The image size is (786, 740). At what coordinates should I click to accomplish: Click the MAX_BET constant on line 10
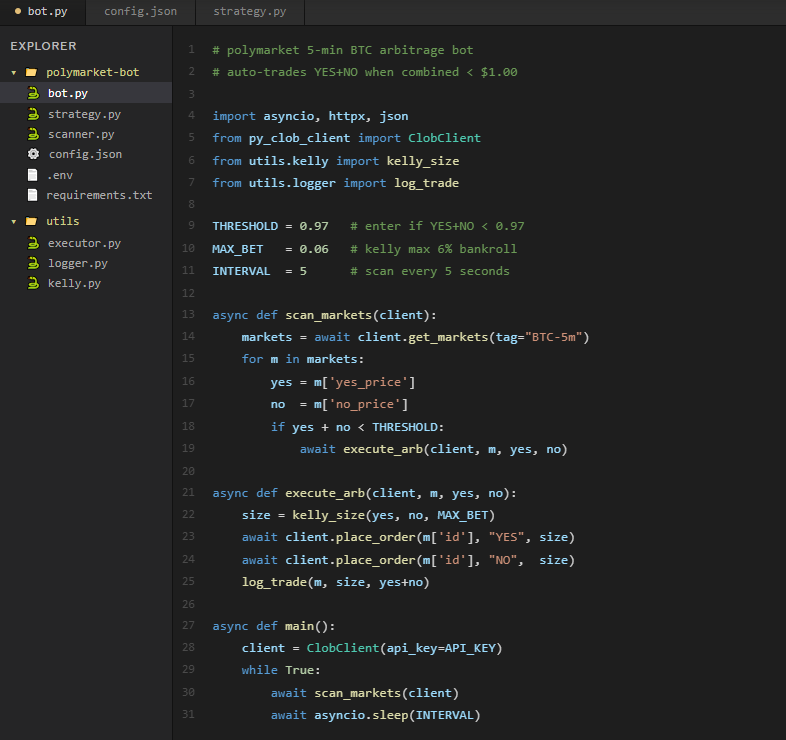point(238,249)
